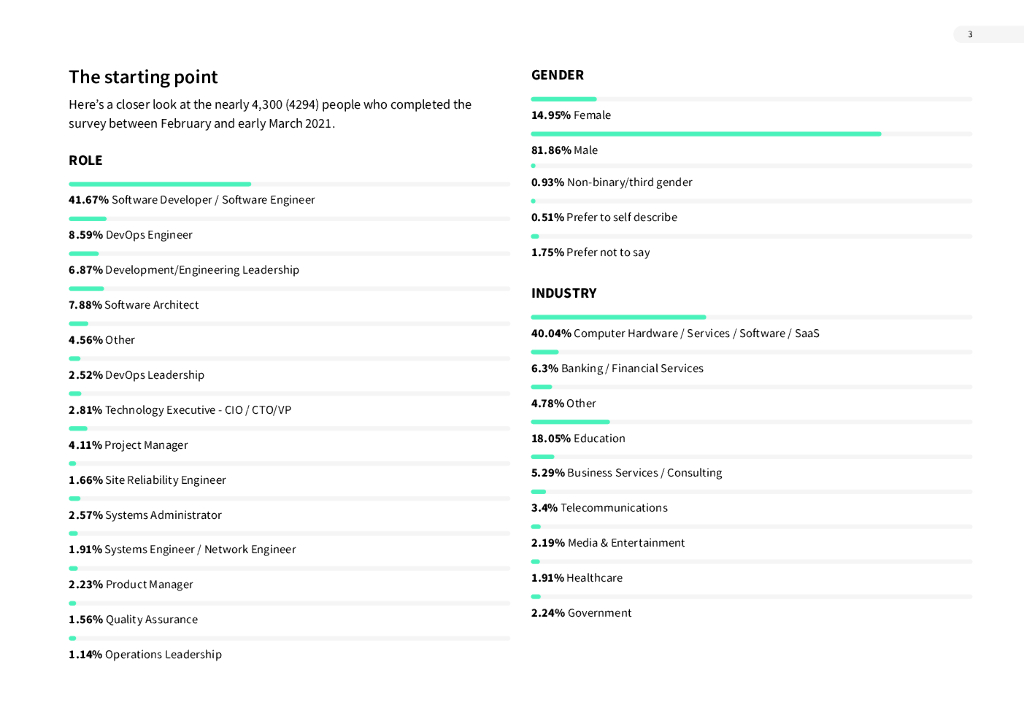The height and width of the screenshot is (724, 1024).
Task: Select the page number 3 badge
Action: [969, 35]
